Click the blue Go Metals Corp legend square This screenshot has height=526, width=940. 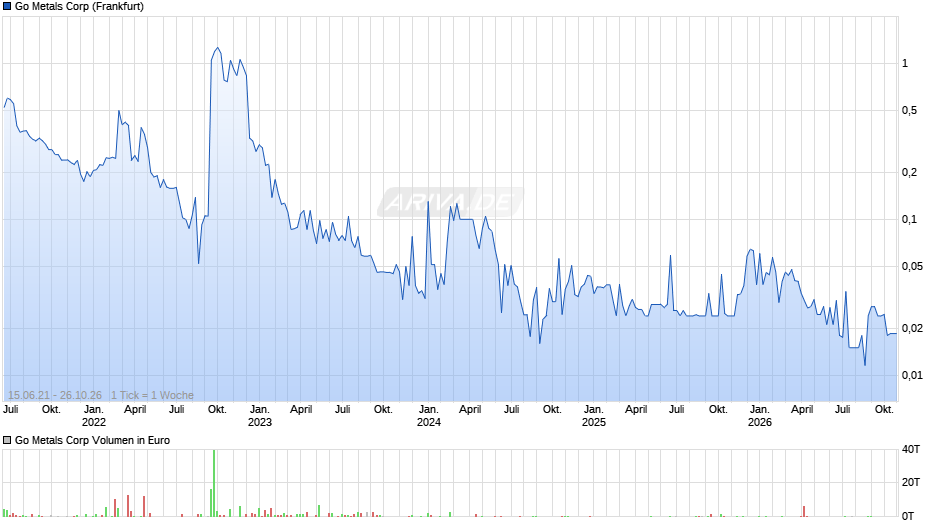pos(7,7)
